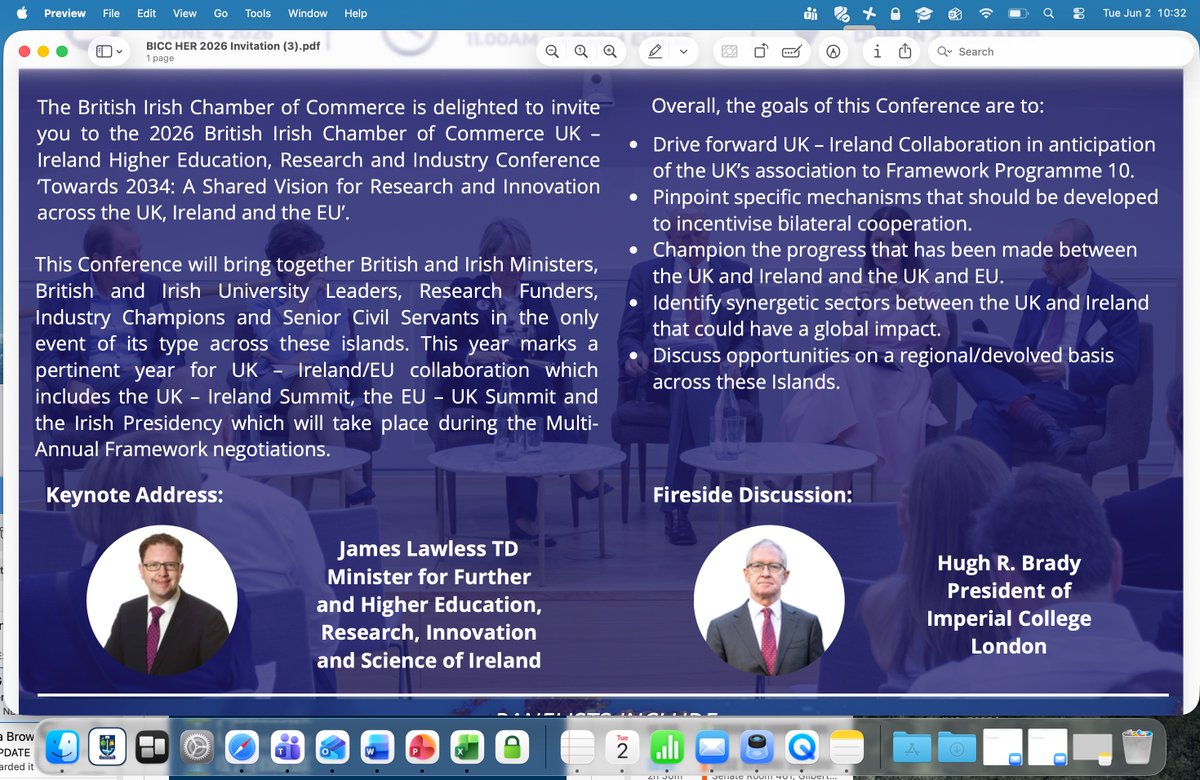Open the highlight color options dropdown
Viewport: 1200px width, 780px height.
[684, 51]
